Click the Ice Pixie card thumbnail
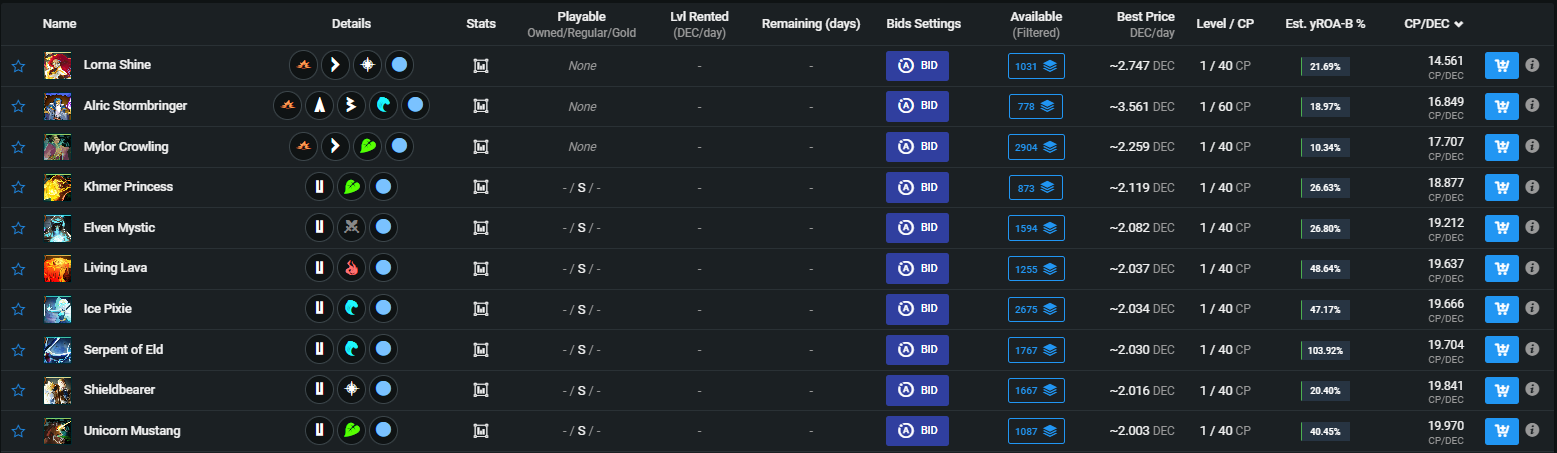The width and height of the screenshot is (1557, 453). pyautogui.click(x=57, y=309)
